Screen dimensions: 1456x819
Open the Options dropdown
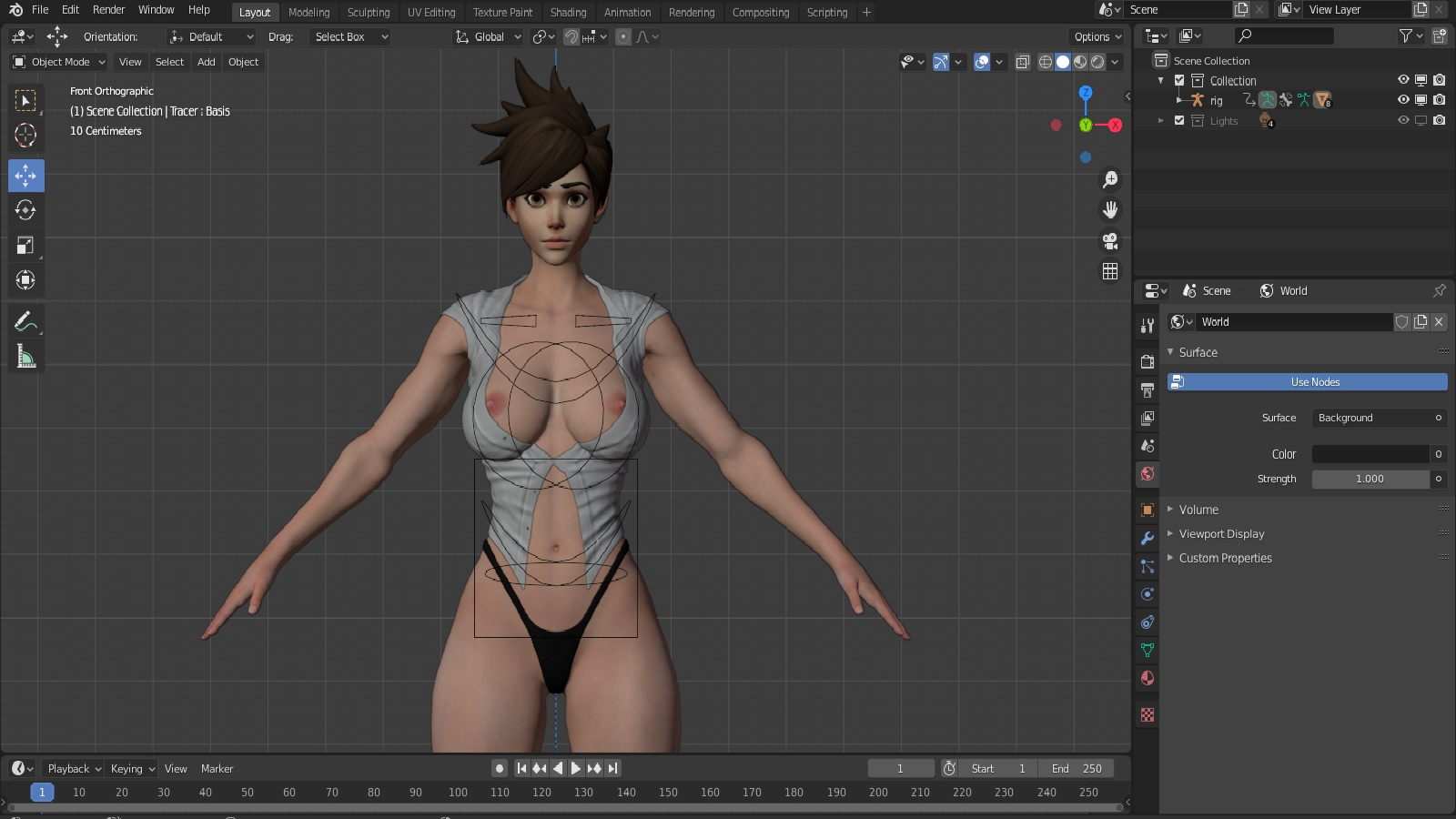pyautogui.click(x=1097, y=37)
